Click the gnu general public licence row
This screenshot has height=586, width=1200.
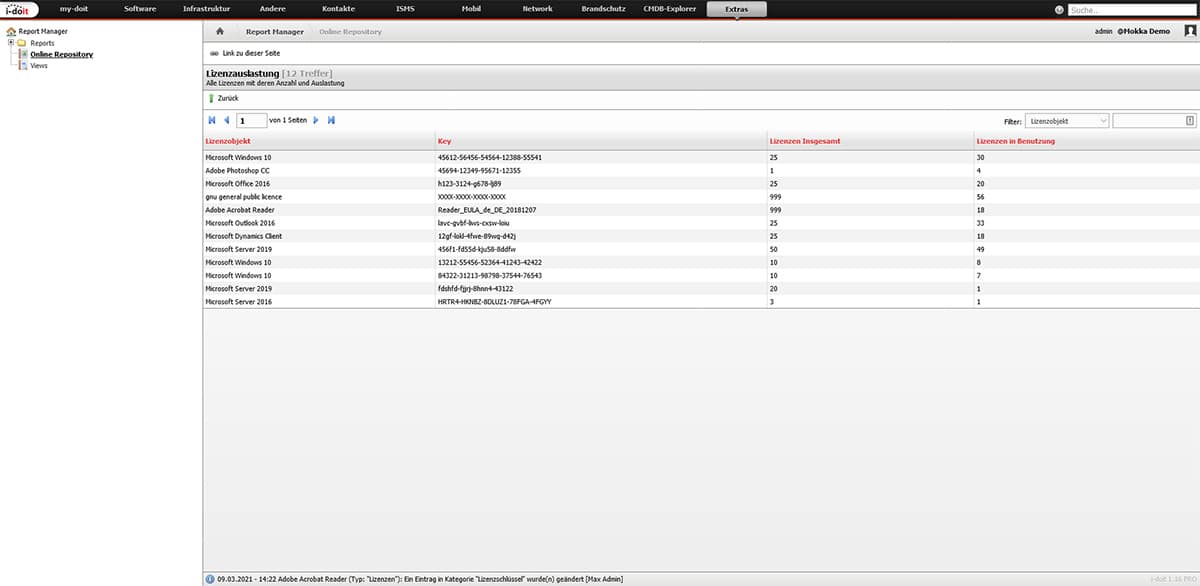pos(700,197)
